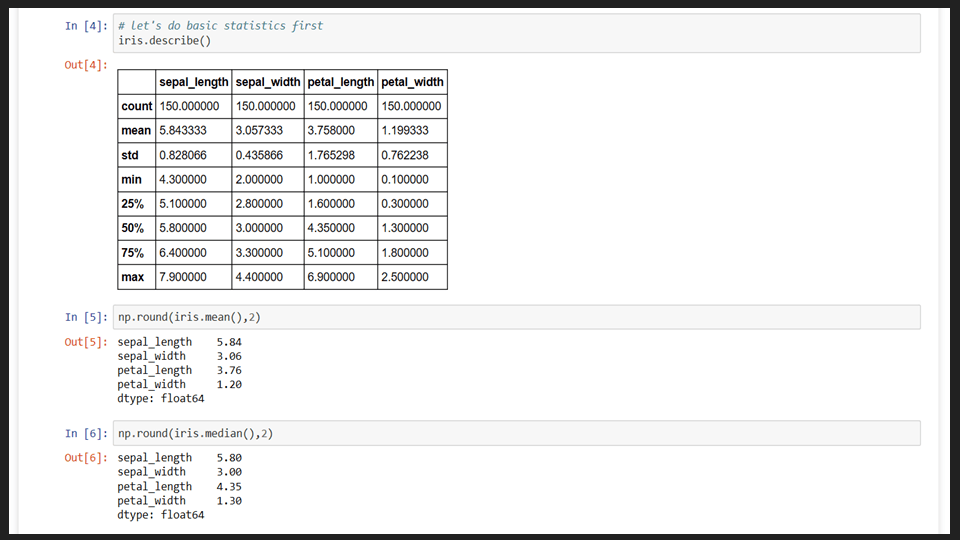
Task: Click the iris.describe() code cell
Action: [516, 33]
